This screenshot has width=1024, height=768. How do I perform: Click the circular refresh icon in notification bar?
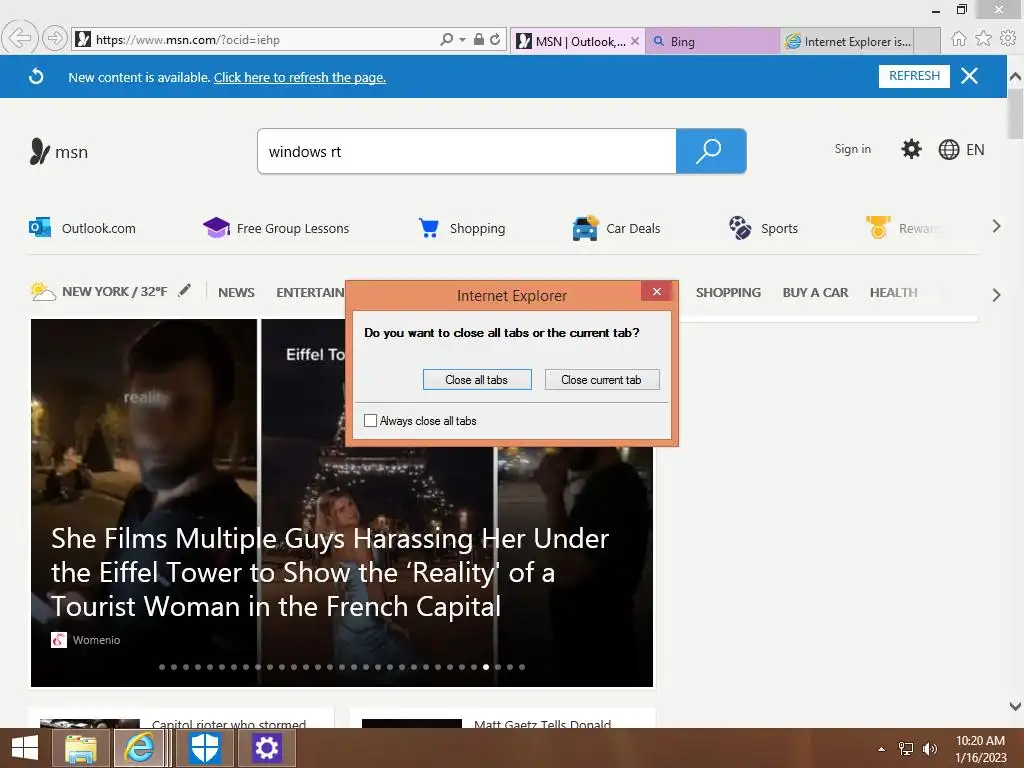(37, 76)
